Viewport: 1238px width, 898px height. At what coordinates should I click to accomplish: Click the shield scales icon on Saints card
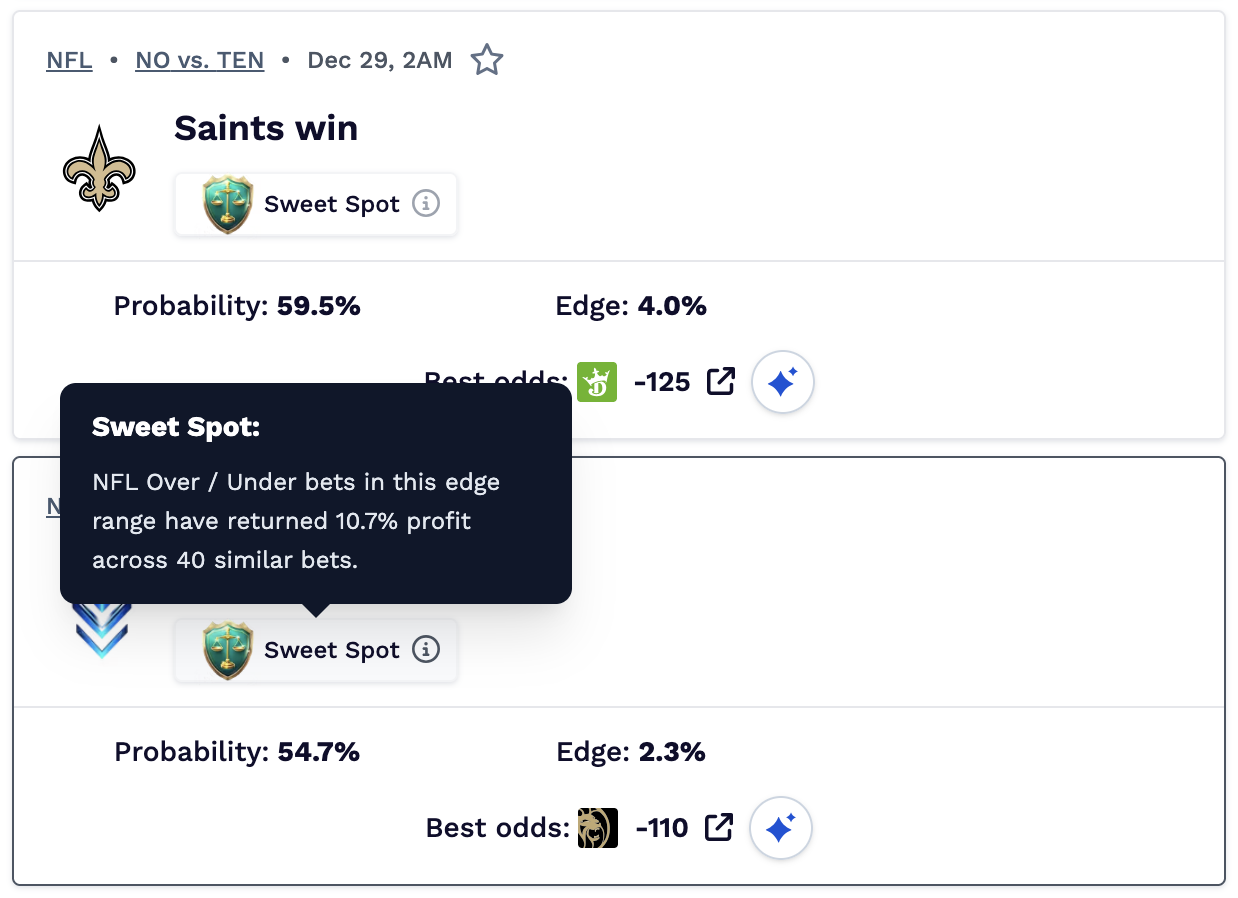pos(227,205)
